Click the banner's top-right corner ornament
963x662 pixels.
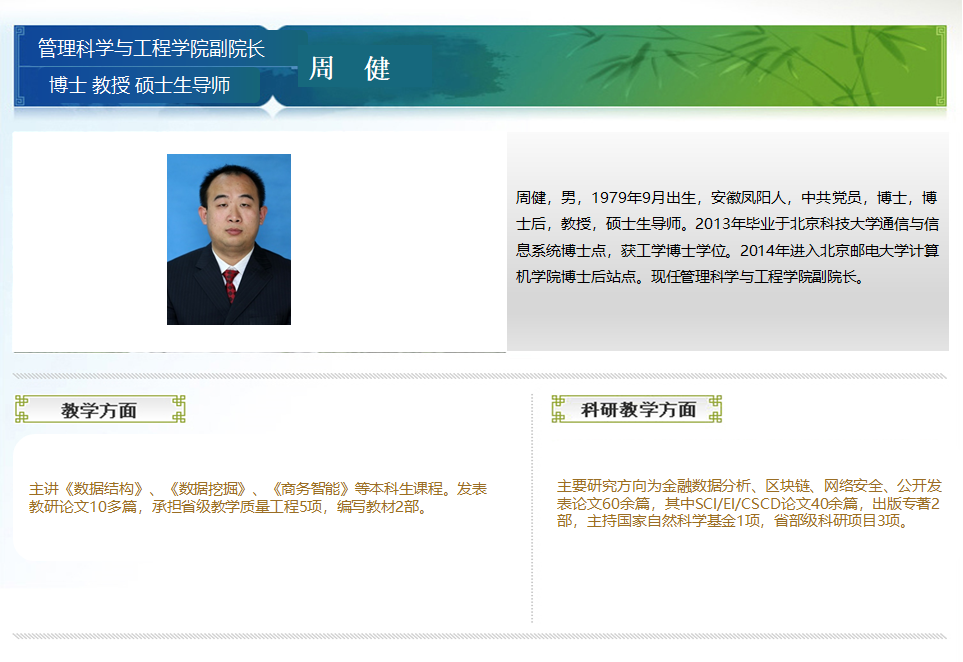pyautogui.click(x=940, y=32)
